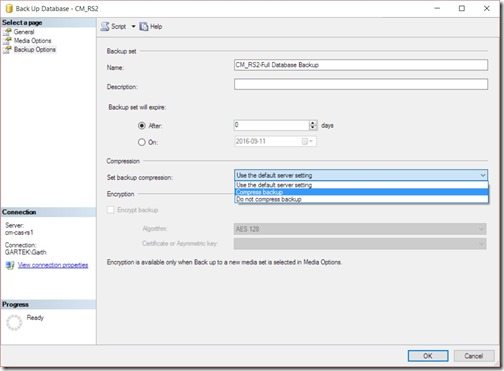
Task: Click the database icon in title bar
Action: tap(9, 9)
